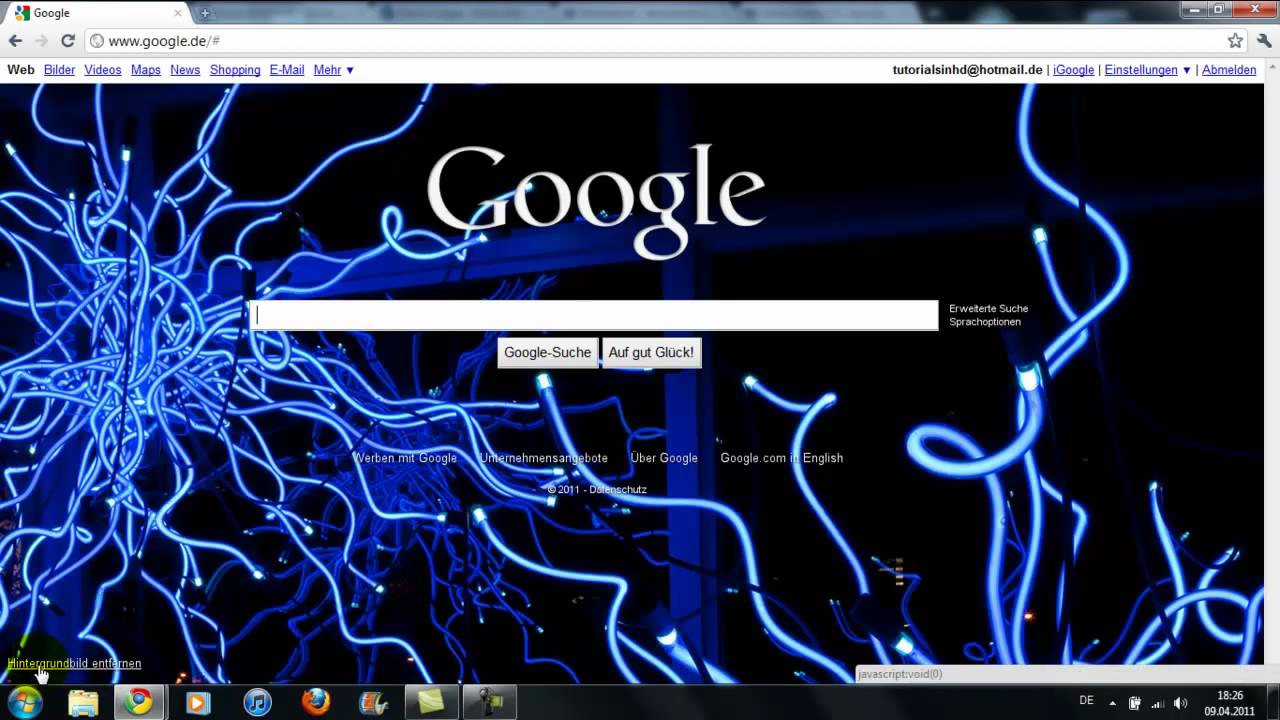Open the E-Mail link

pos(287,70)
